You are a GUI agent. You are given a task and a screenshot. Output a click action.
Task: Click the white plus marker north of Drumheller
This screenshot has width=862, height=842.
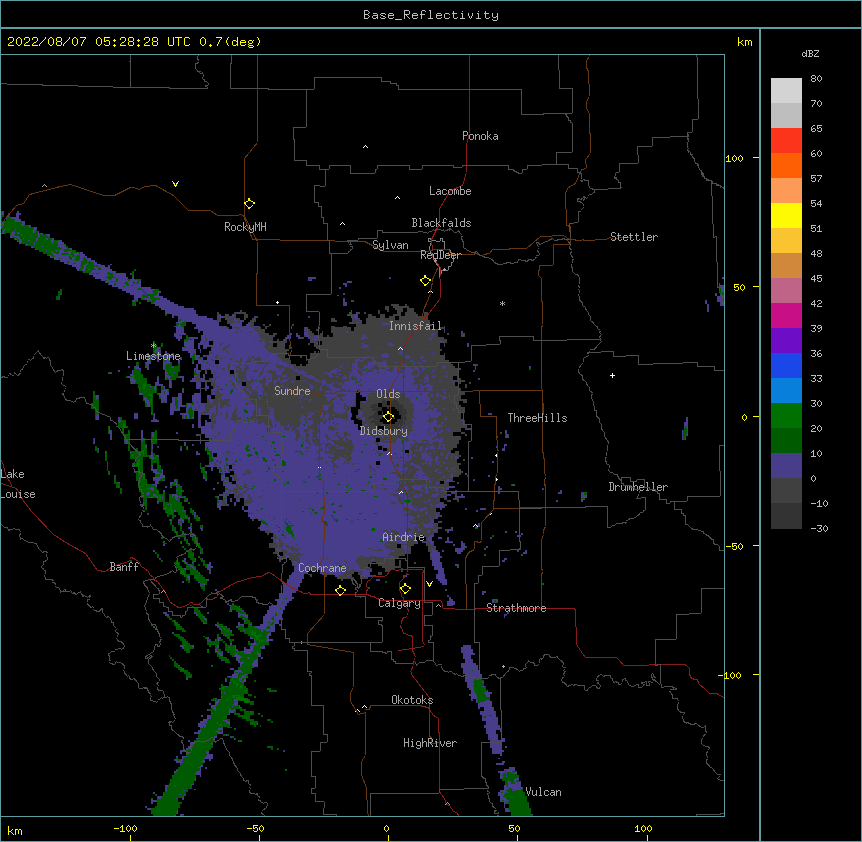pos(612,375)
